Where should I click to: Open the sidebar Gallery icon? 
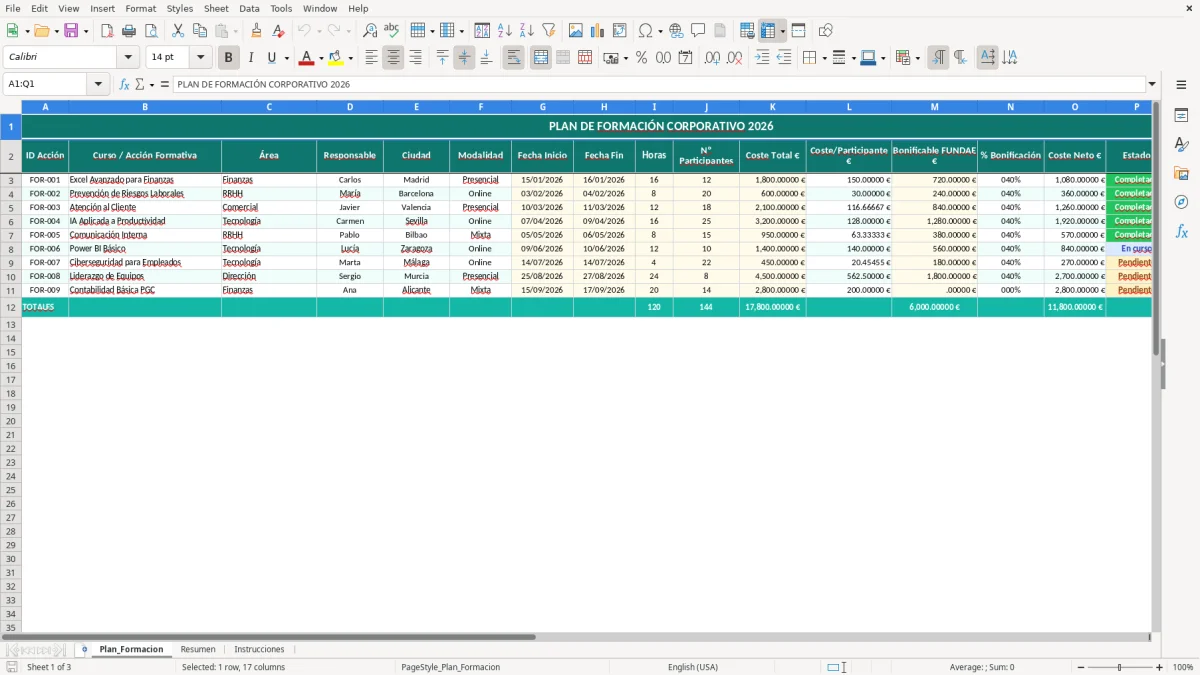click(x=1181, y=174)
